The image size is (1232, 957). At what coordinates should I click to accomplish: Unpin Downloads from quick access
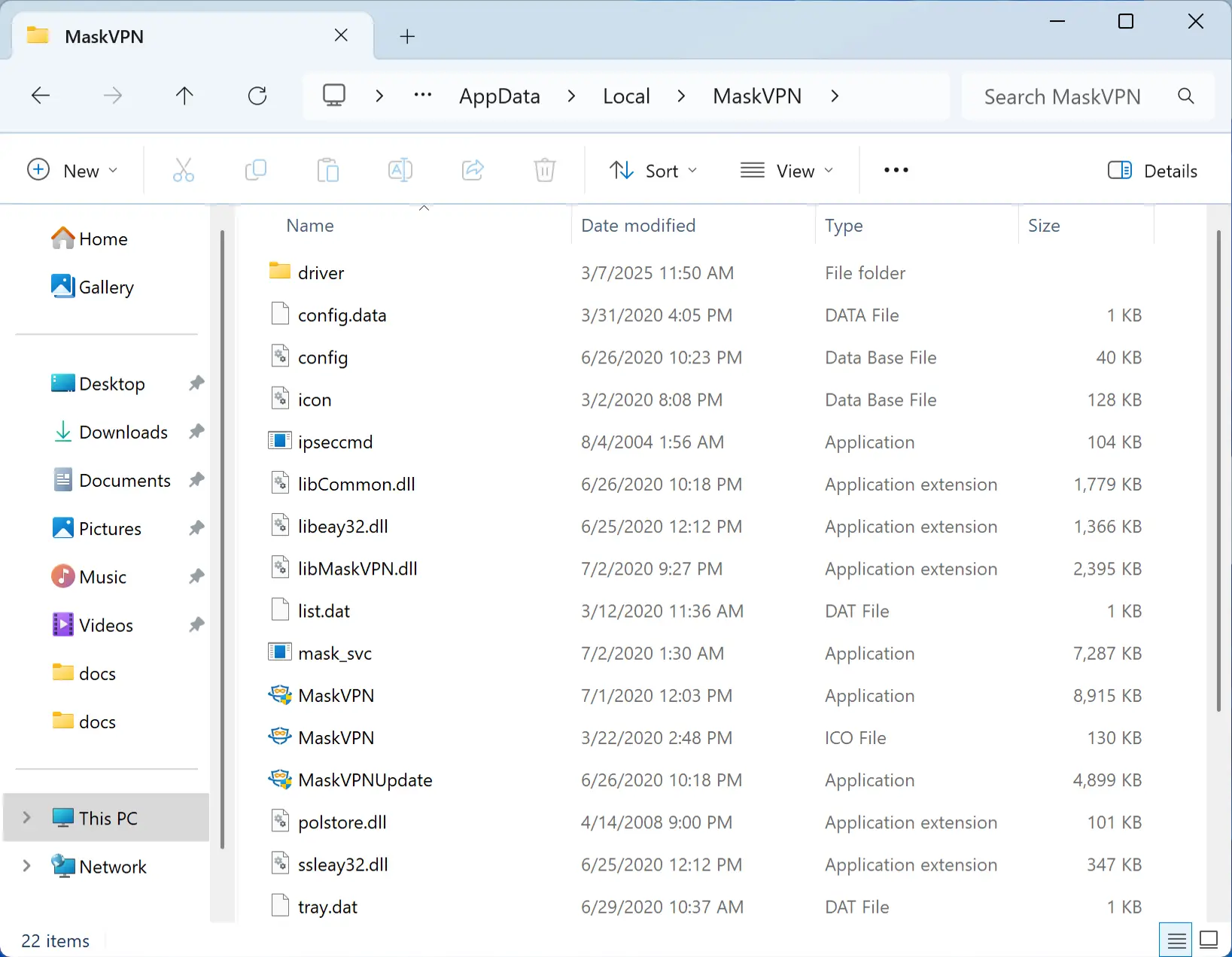[196, 432]
